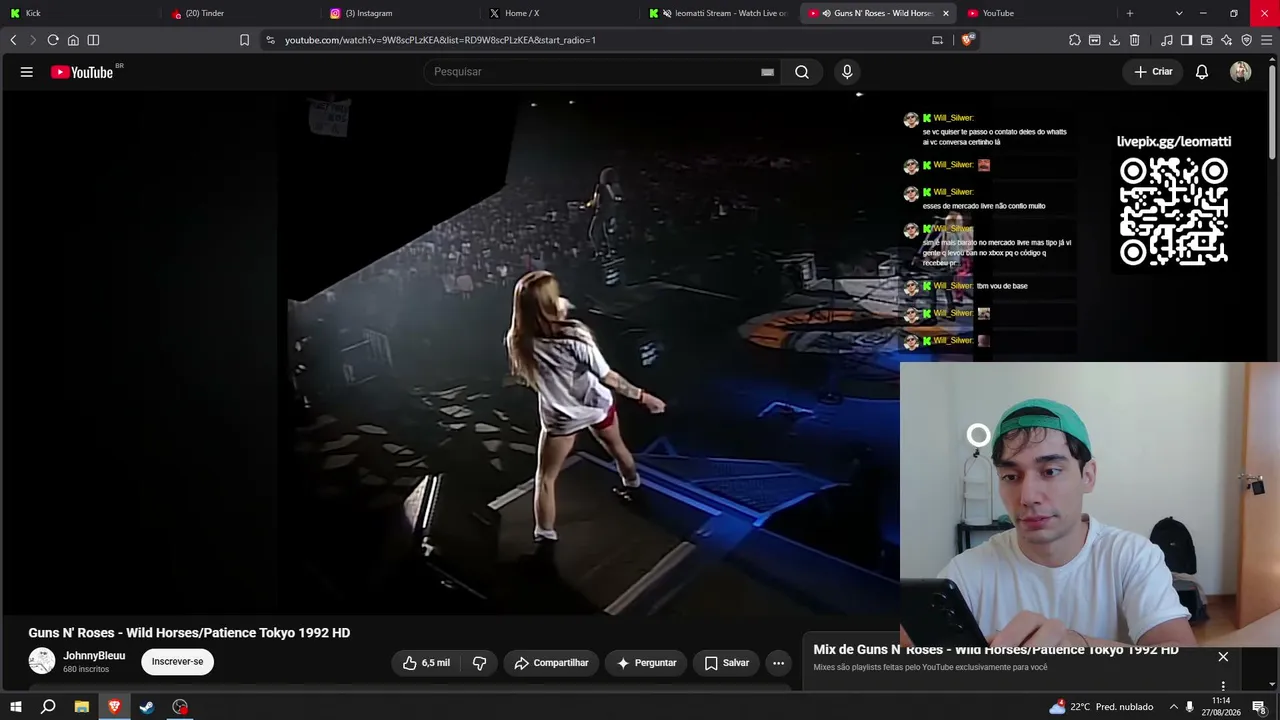
Task: Click the Inscrever-se subscribe button
Action: (177, 661)
